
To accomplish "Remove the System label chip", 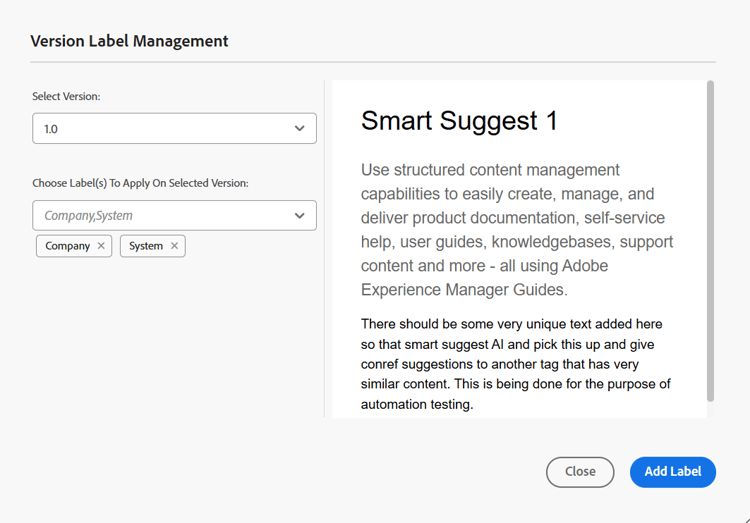I will click(x=174, y=246).
